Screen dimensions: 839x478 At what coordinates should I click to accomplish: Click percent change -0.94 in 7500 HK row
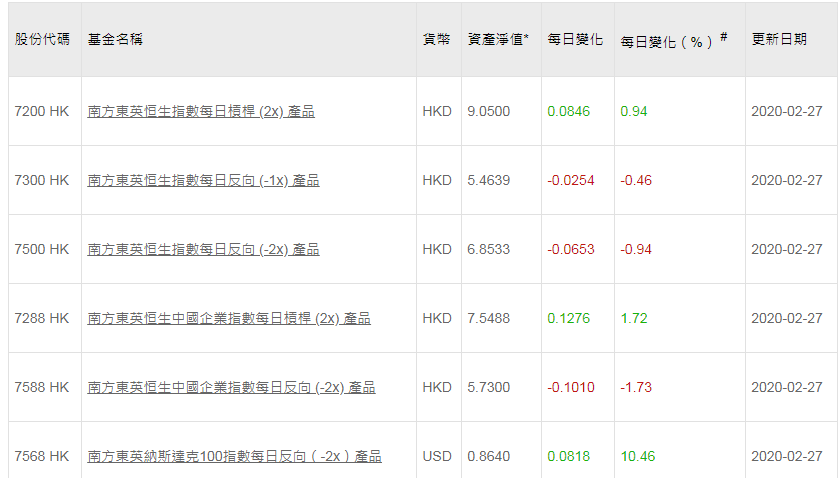coord(636,249)
